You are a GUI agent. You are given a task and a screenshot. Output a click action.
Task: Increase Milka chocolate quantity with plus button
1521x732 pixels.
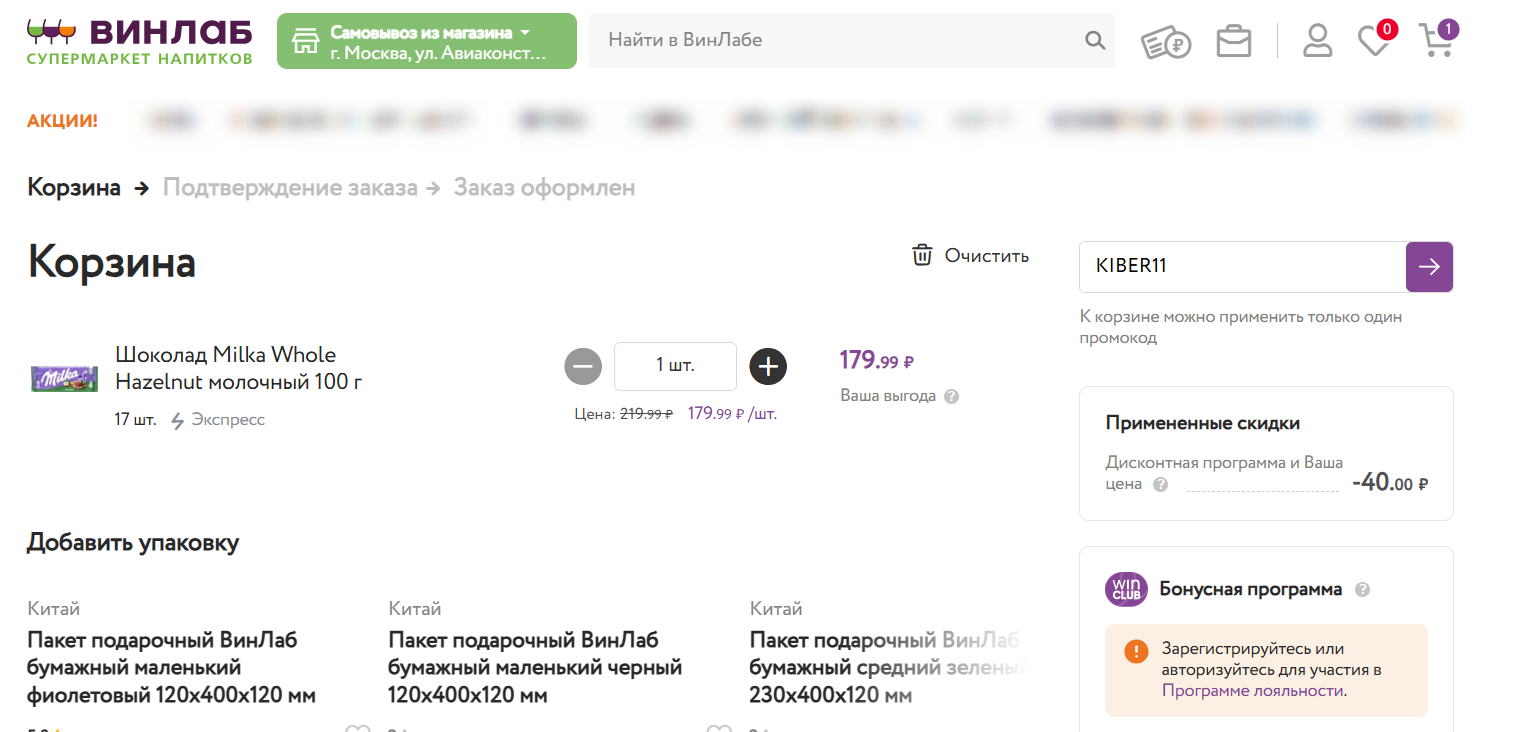[x=768, y=366]
